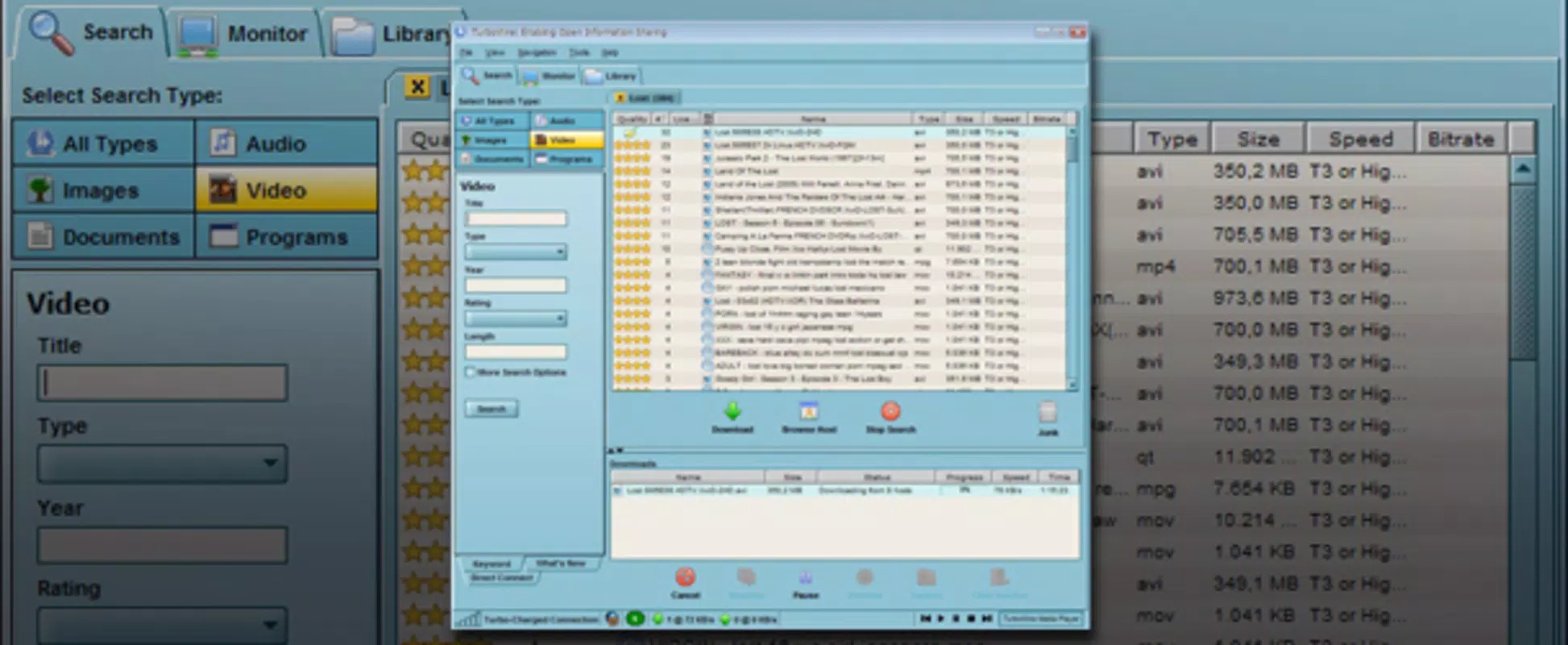Open the File menu in the small window
The image size is (1568, 645).
(x=466, y=52)
